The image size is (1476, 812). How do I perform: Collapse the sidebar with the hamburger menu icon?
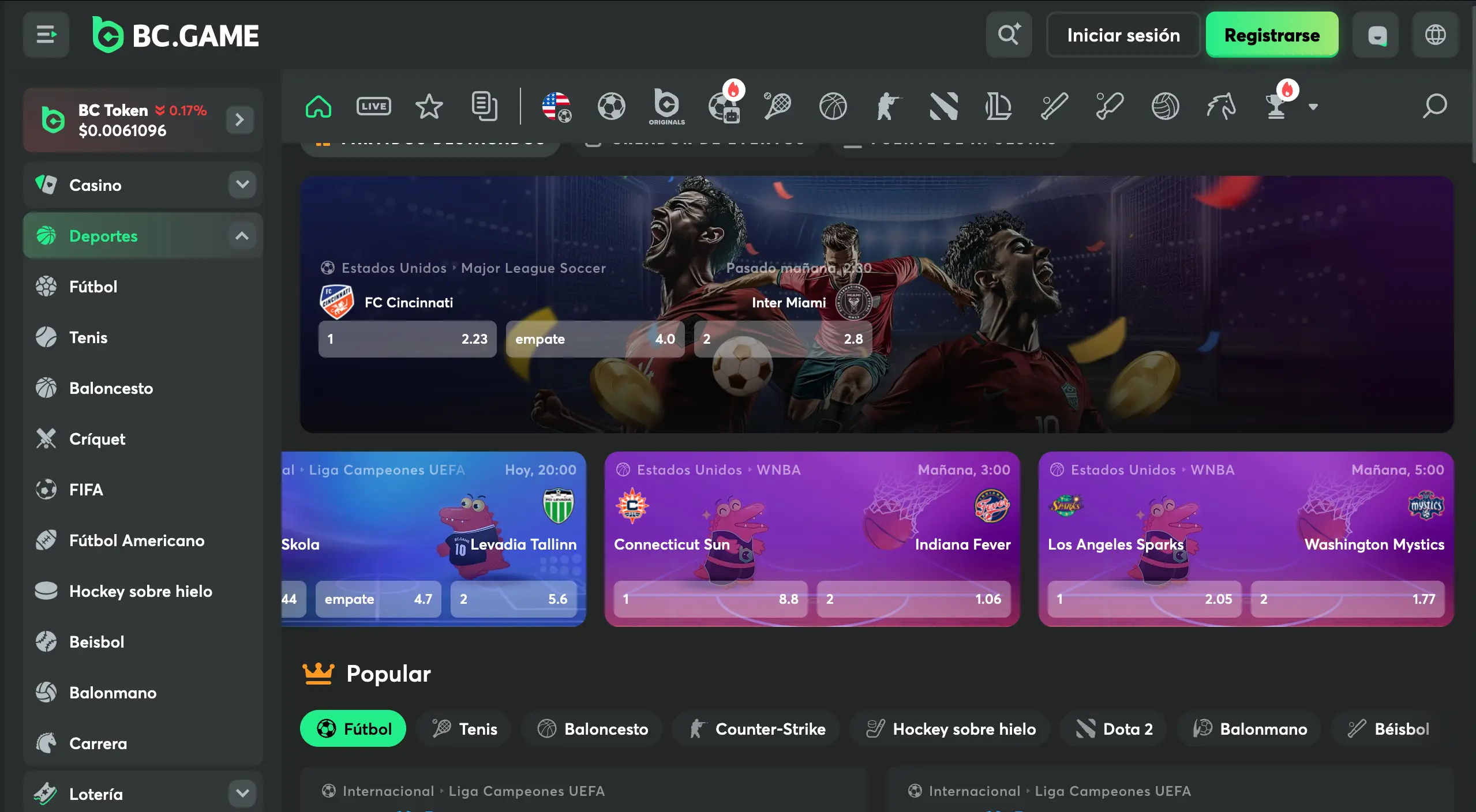(x=46, y=35)
